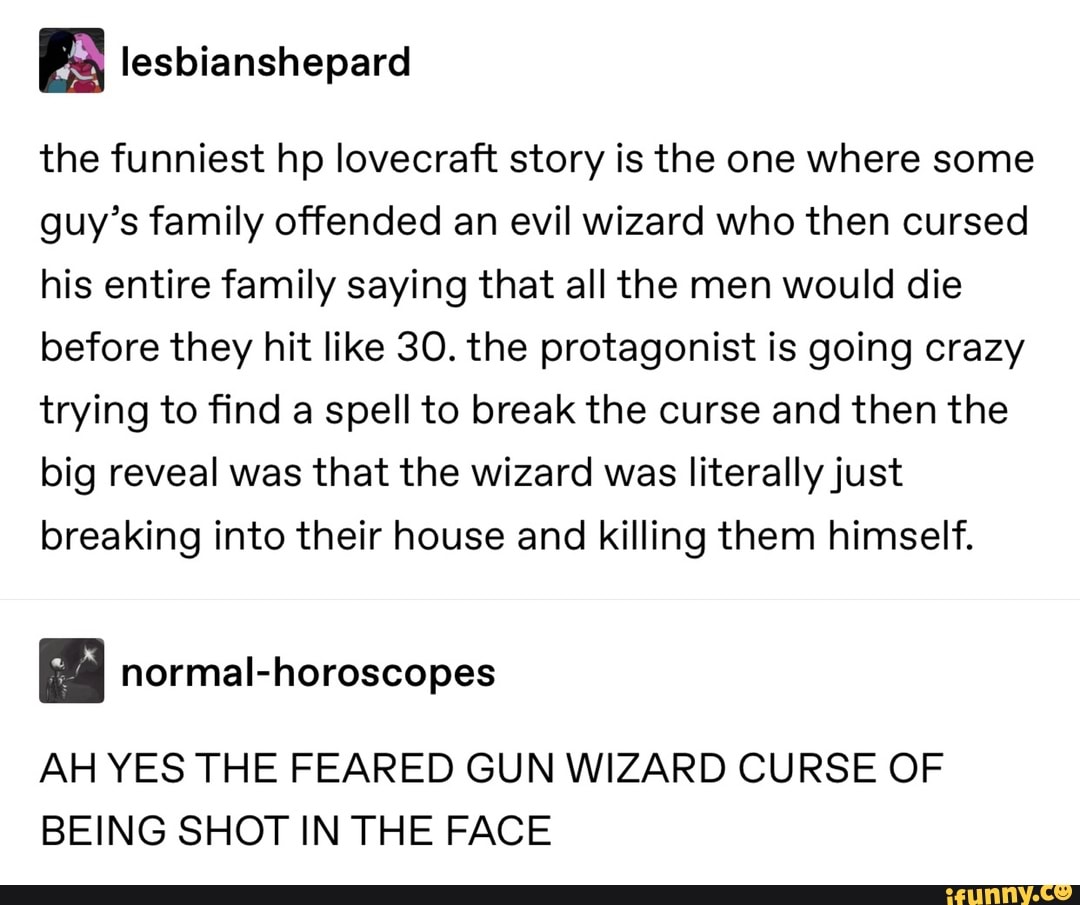Viewport: 1080px width, 905px height.
Task: Click the phrase "big reveal" in the post
Action: (x=129, y=474)
